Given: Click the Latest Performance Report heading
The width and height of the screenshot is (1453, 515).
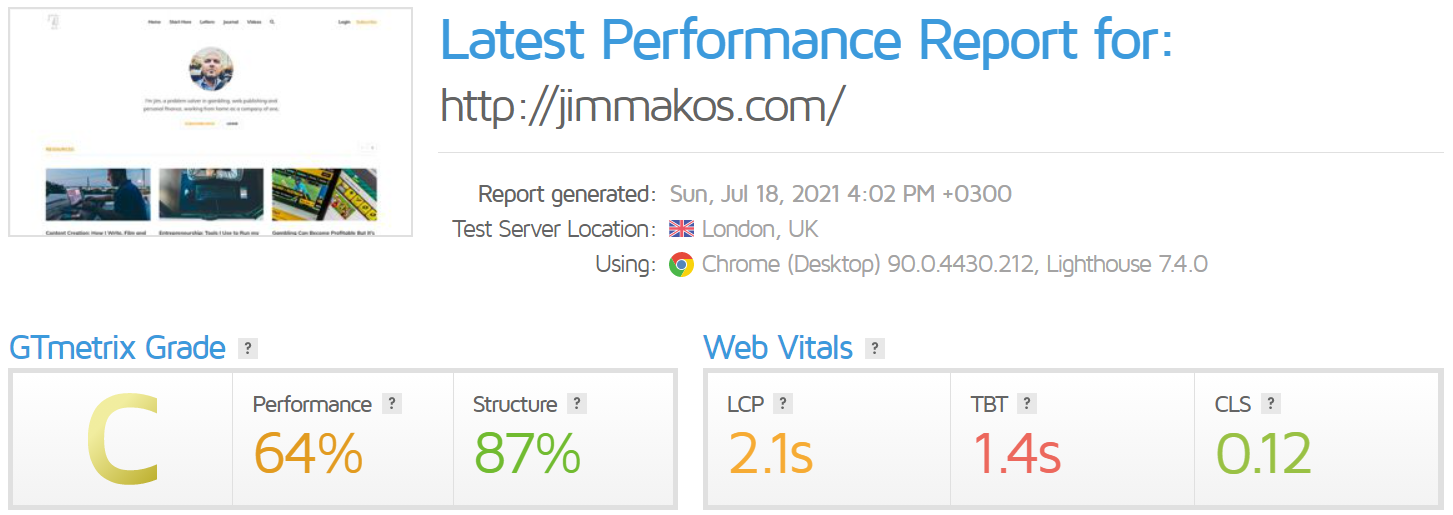Looking at the screenshot, I should click(x=806, y=40).
